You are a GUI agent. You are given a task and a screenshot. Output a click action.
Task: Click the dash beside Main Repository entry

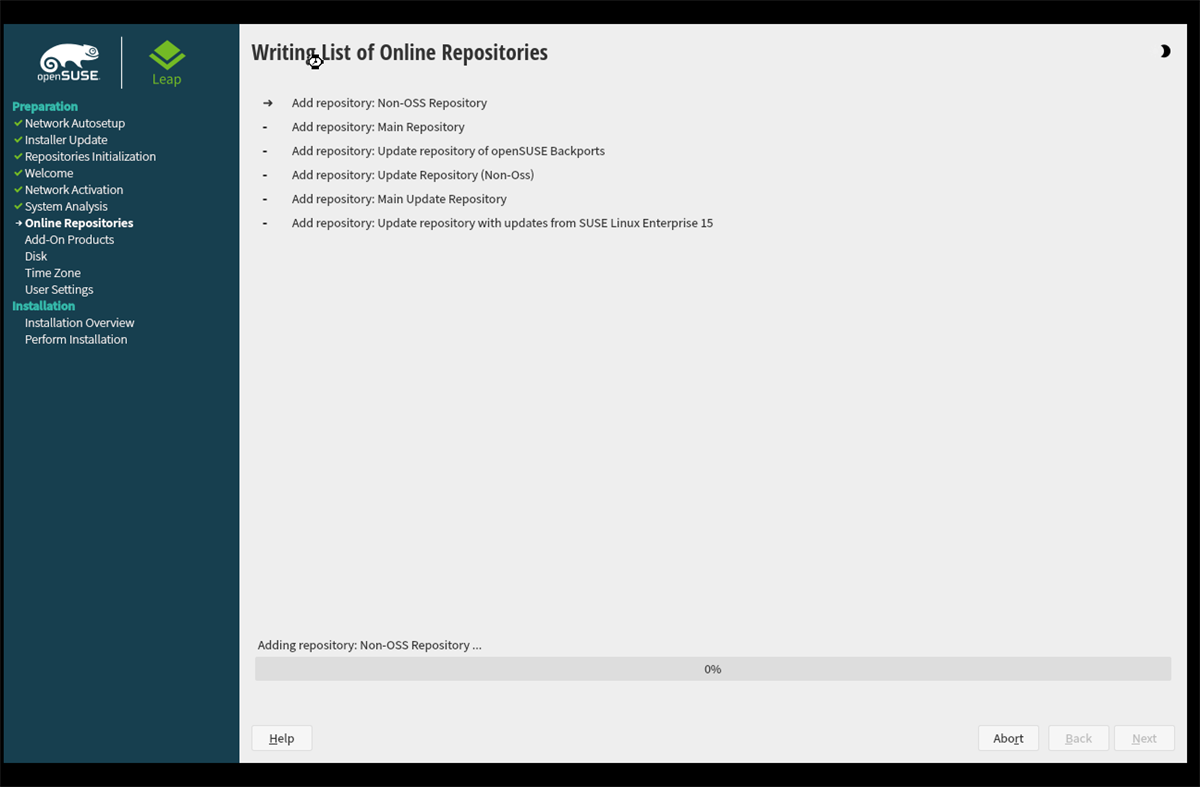tap(264, 126)
